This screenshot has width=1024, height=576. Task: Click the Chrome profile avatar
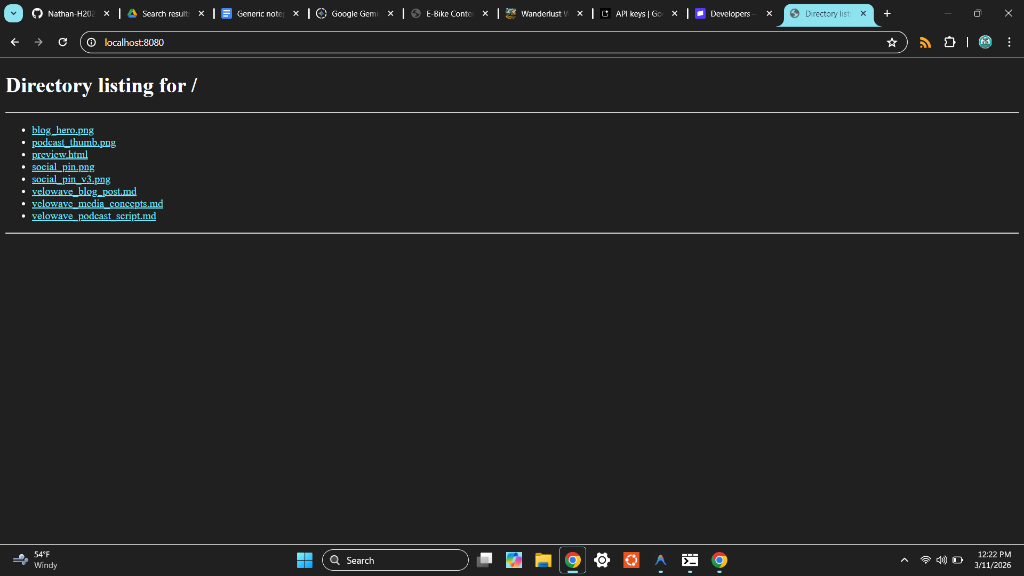click(x=985, y=42)
